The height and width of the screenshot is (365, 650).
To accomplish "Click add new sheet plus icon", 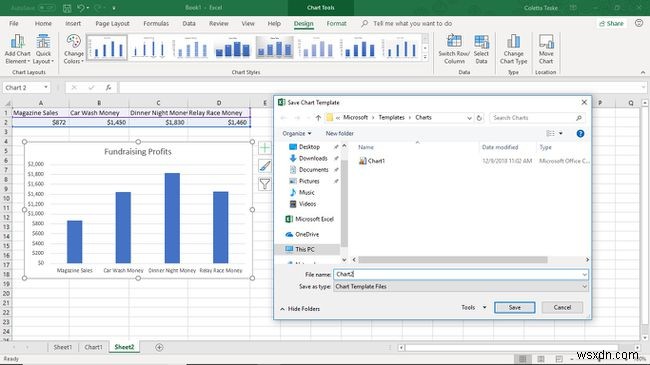I will pos(159,348).
